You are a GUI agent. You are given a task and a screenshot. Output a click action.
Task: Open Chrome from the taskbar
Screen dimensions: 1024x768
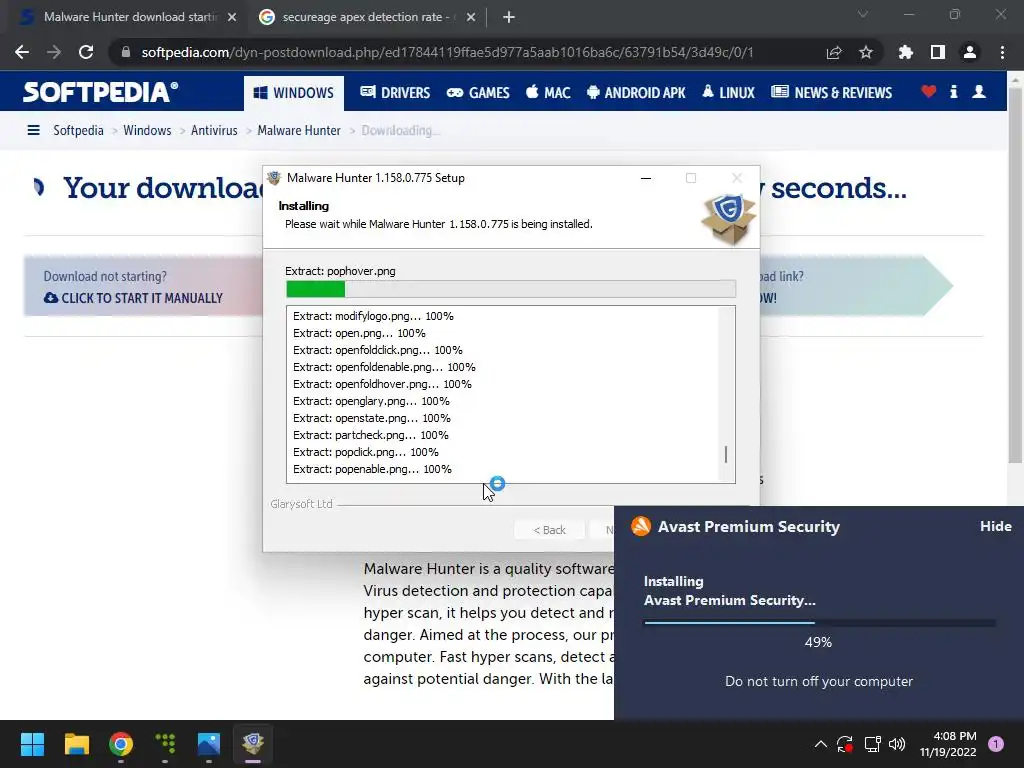tap(121, 744)
